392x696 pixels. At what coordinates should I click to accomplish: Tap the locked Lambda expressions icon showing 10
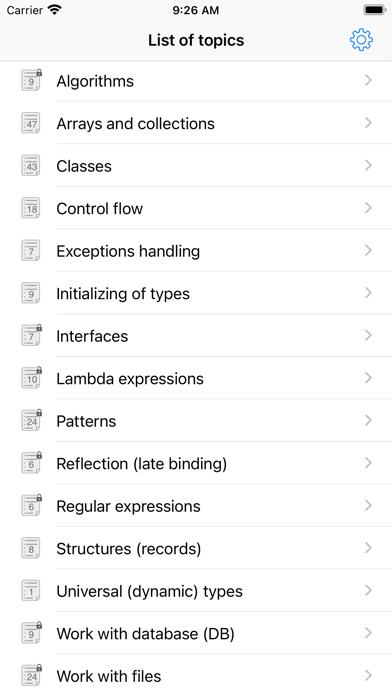coord(32,378)
